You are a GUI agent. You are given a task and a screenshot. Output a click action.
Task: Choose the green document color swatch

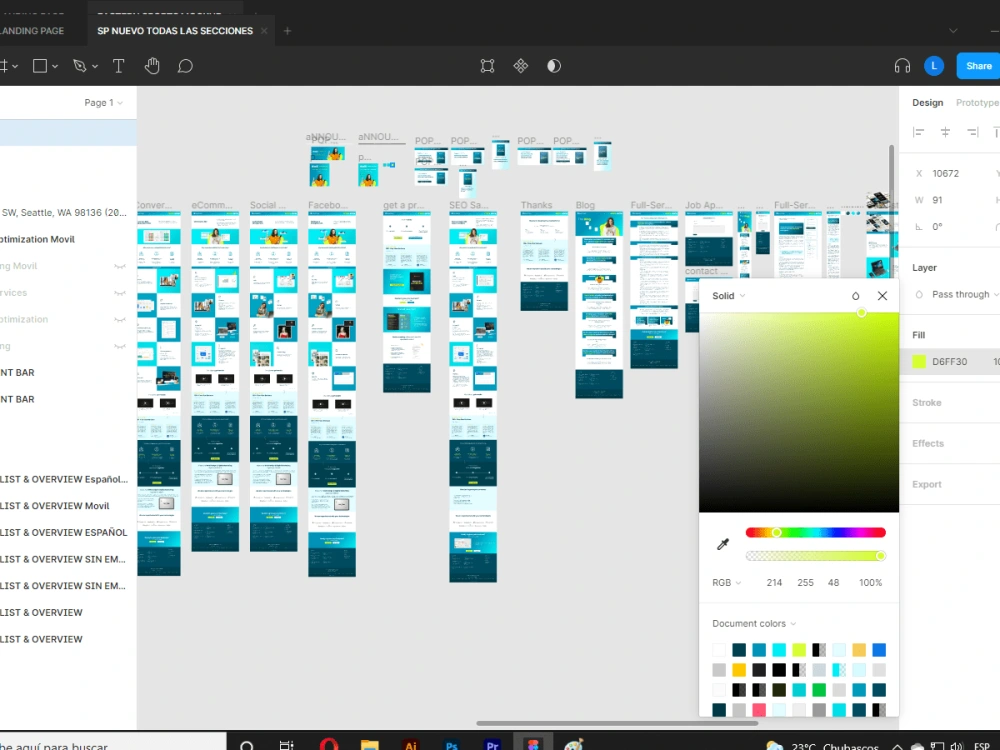(x=819, y=690)
